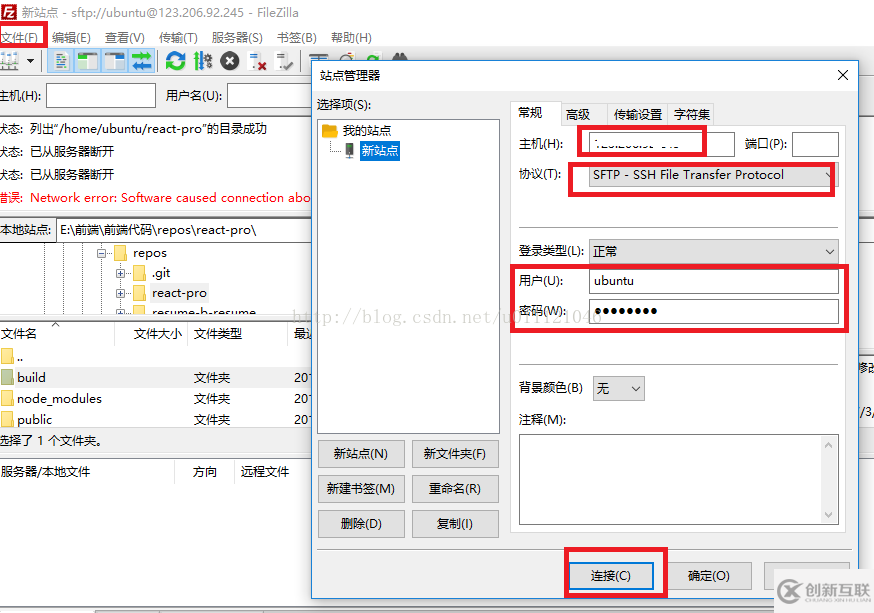Viewport: 874px width, 613px height.
Task: Open the 编辑(E) menu
Action: pyautogui.click(x=71, y=37)
